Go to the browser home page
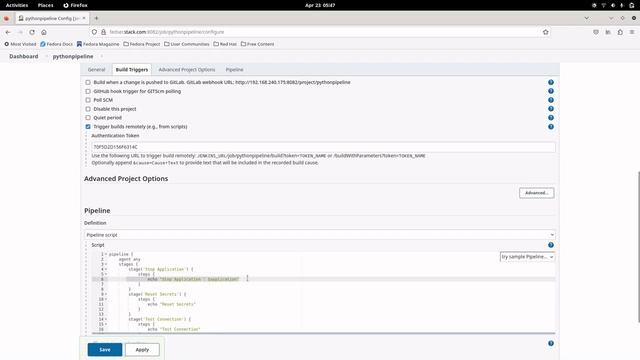Viewport: 640px width, 360px height. click(44, 32)
